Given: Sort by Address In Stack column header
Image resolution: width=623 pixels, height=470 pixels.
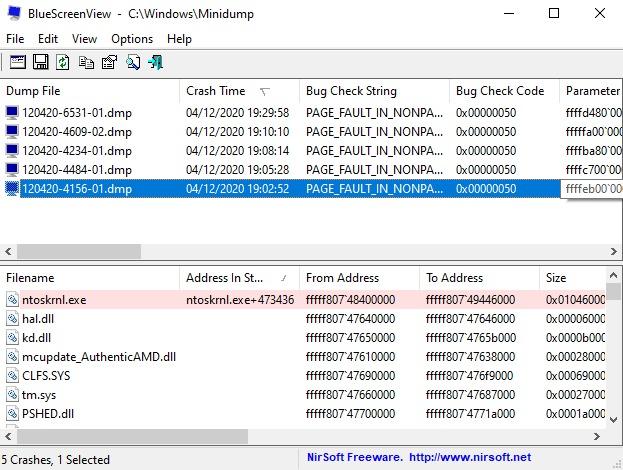Looking at the screenshot, I should click(240, 278).
